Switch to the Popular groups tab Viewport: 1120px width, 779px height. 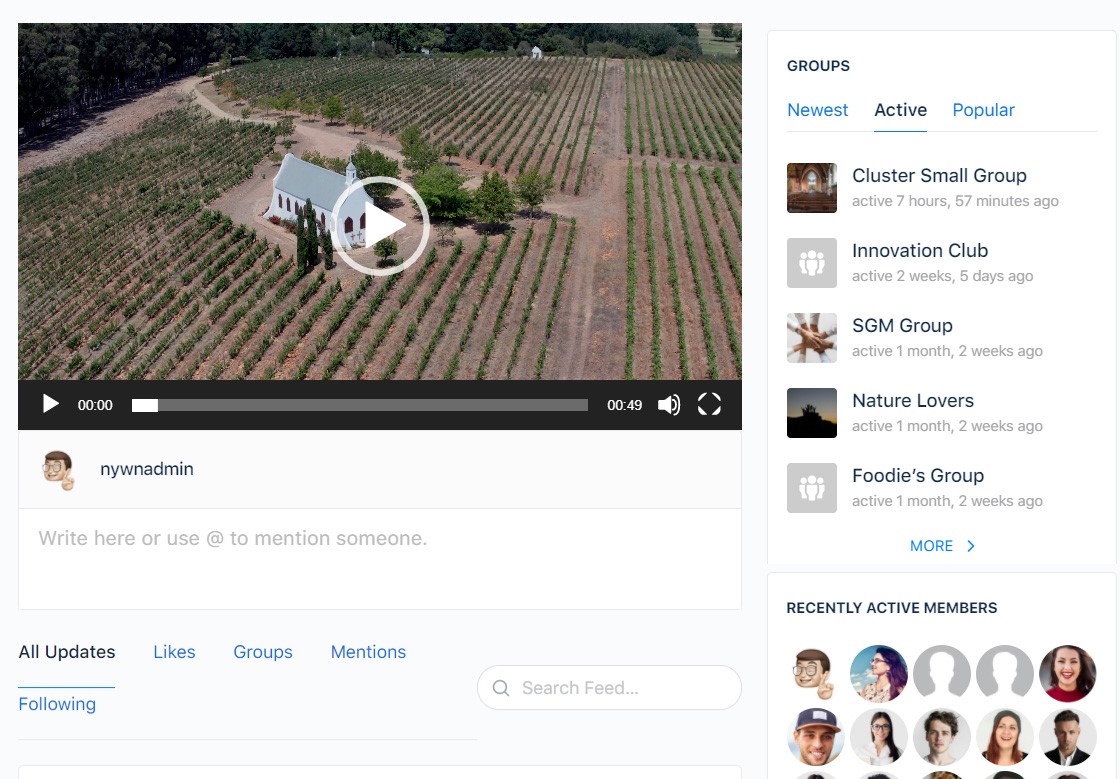click(x=983, y=110)
